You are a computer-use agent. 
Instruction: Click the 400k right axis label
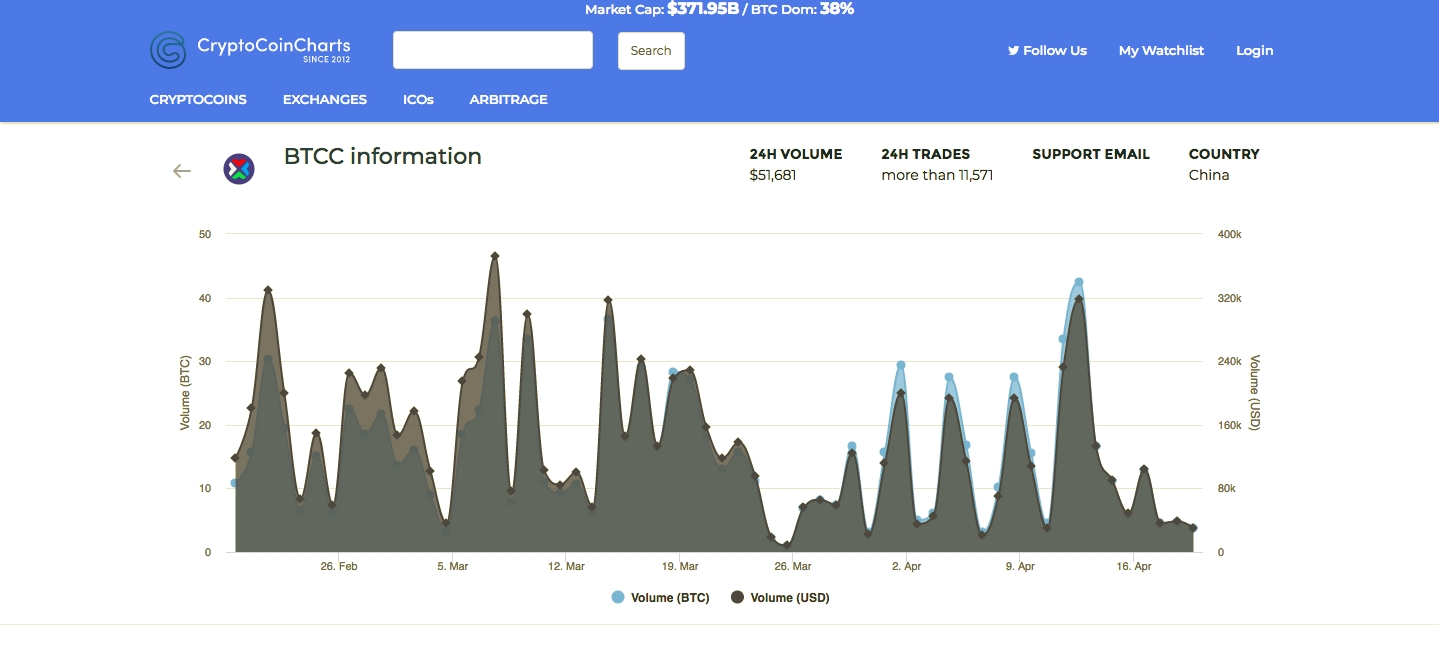click(1229, 234)
